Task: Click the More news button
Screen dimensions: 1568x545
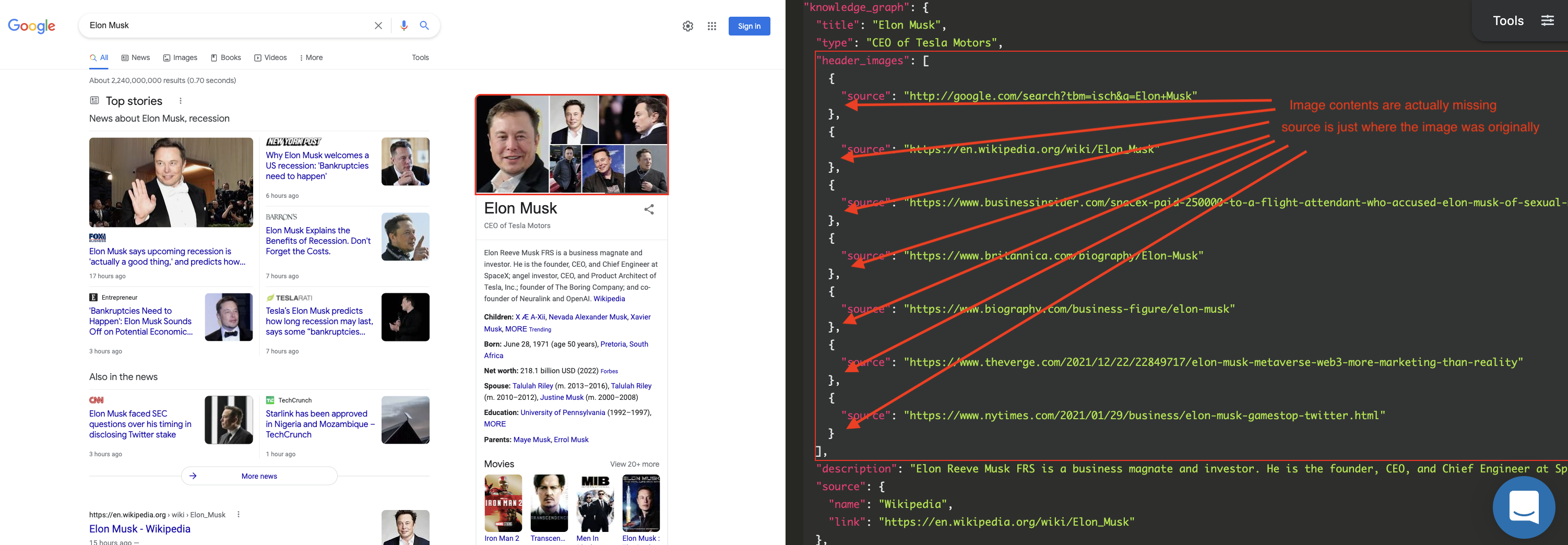Action: click(259, 476)
